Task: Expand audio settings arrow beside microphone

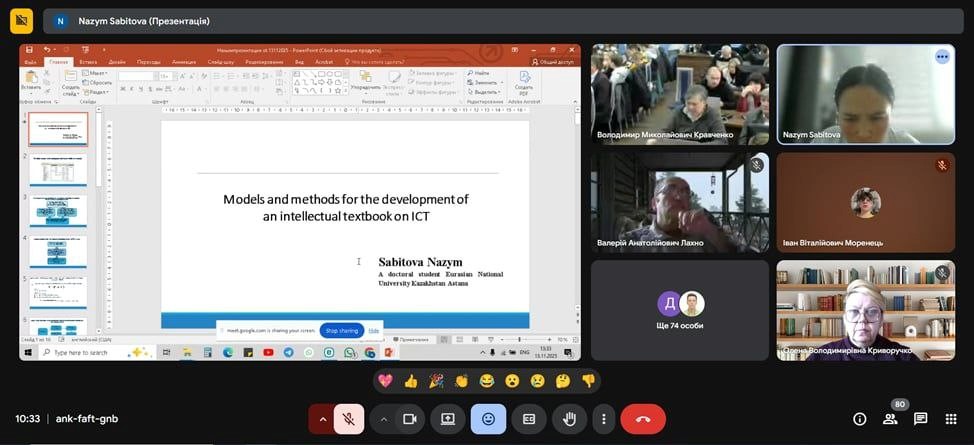Action: pyautogui.click(x=322, y=419)
